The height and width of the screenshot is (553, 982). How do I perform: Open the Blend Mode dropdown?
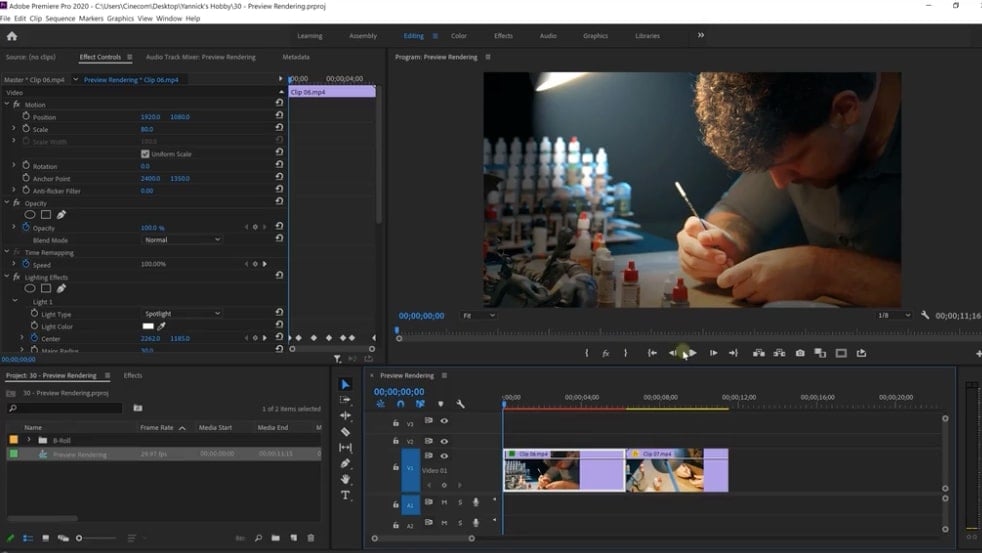182,240
